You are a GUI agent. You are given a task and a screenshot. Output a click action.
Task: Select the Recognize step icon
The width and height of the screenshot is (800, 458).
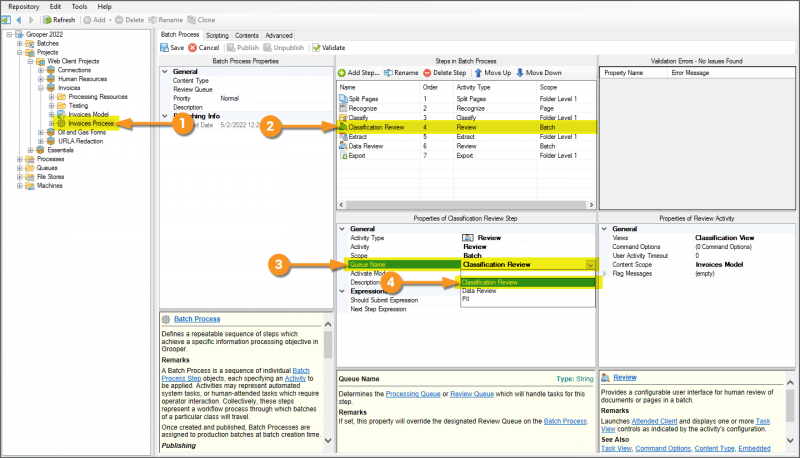tap(343, 108)
